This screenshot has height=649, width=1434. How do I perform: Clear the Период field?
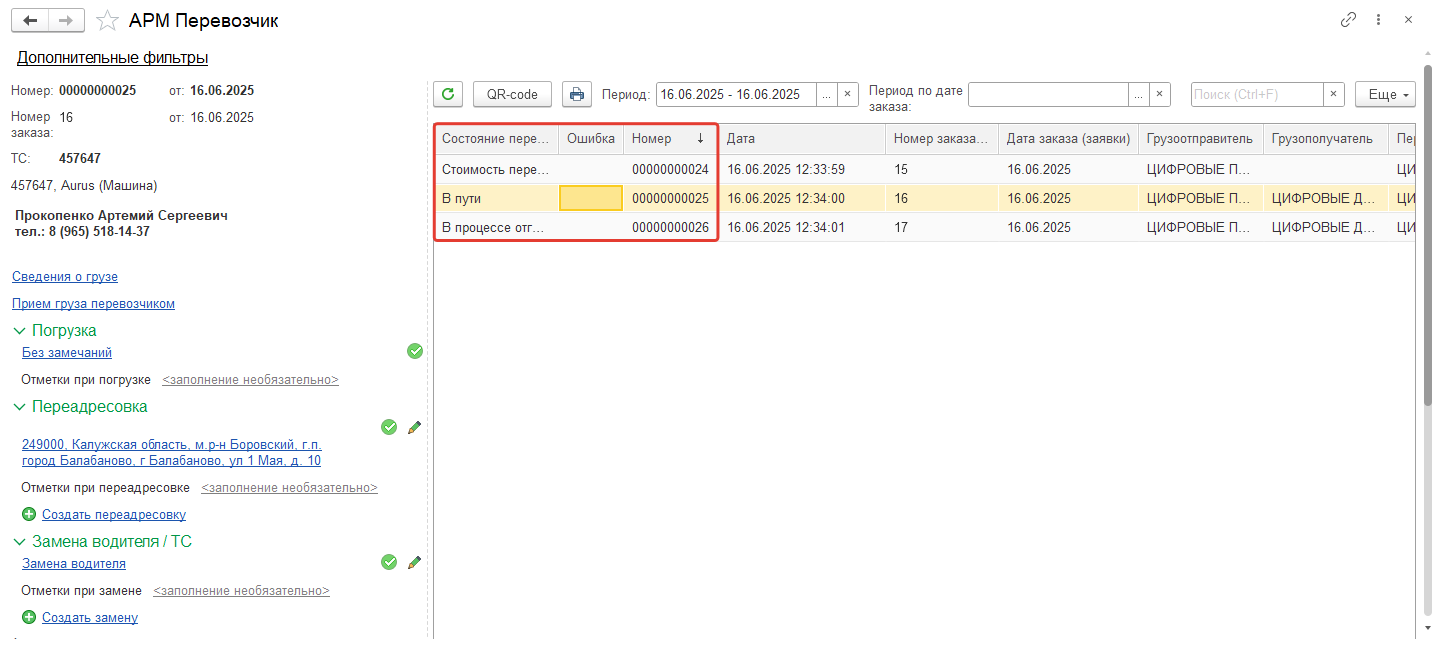coord(848,94)
